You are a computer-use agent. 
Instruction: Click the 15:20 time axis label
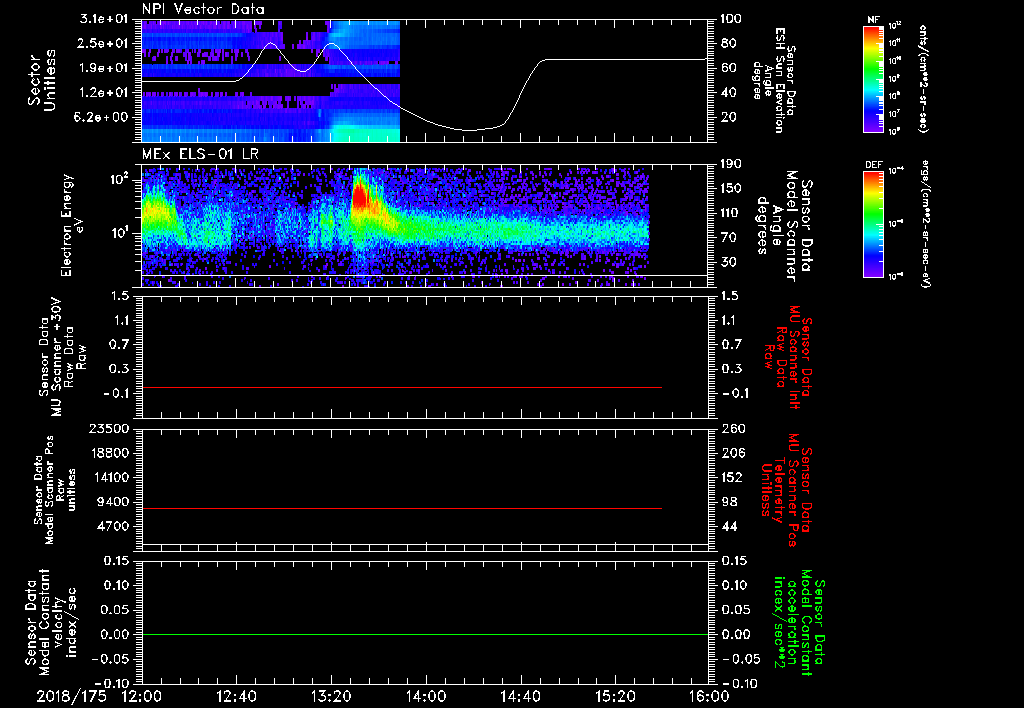tap(615, 696)
